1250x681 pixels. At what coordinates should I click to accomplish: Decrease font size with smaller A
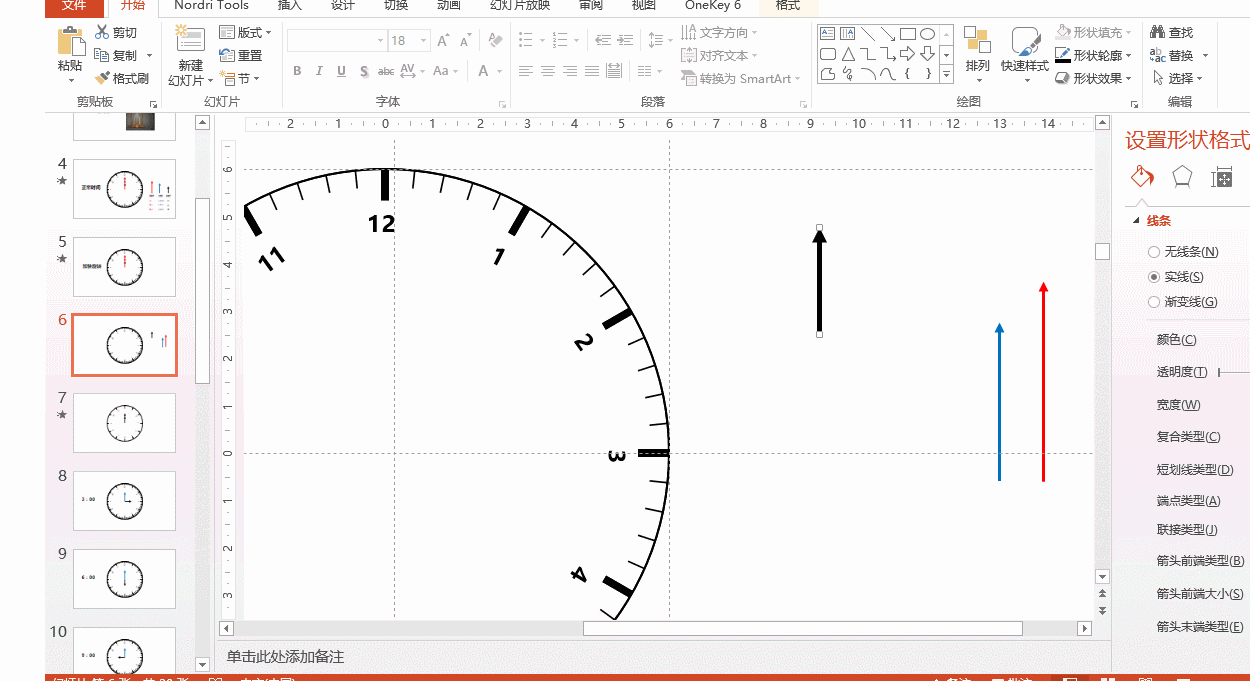coord(465,41)
